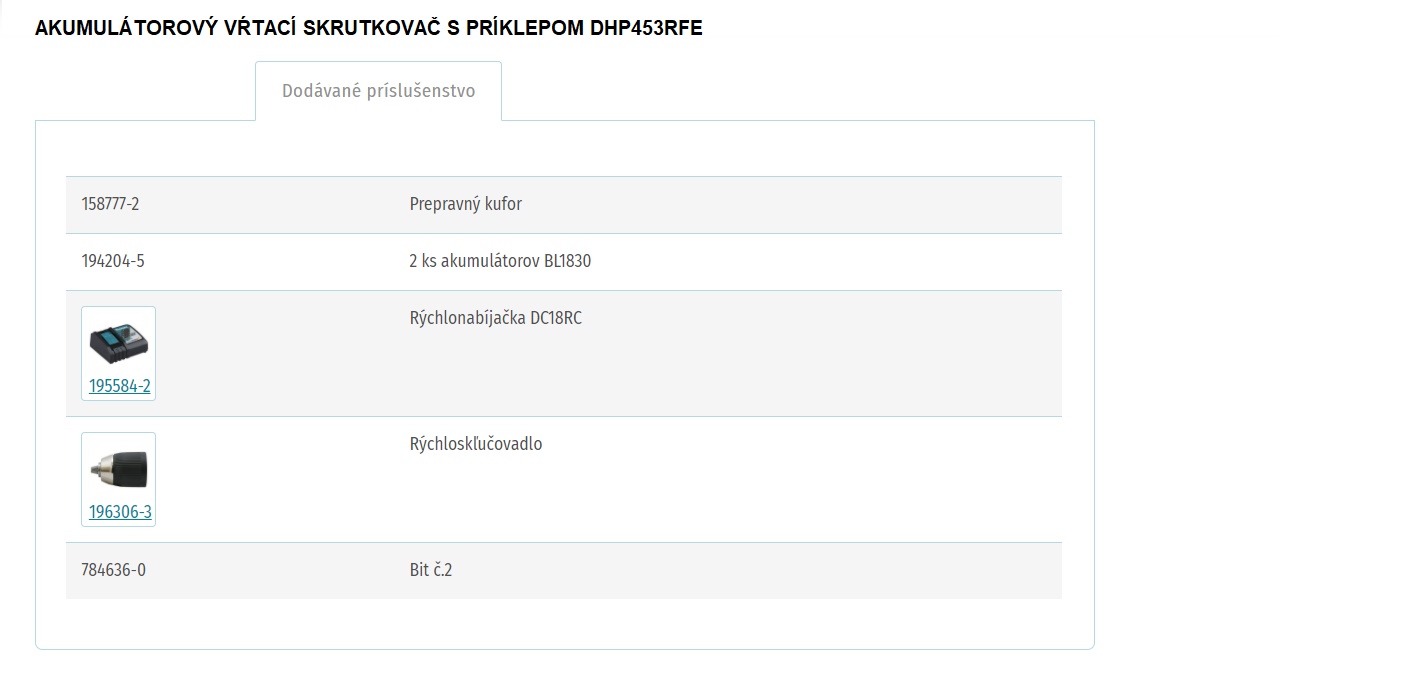Click the DC18RC charger thumbnail image
The image size is (1422, 691).
point(118,344)
